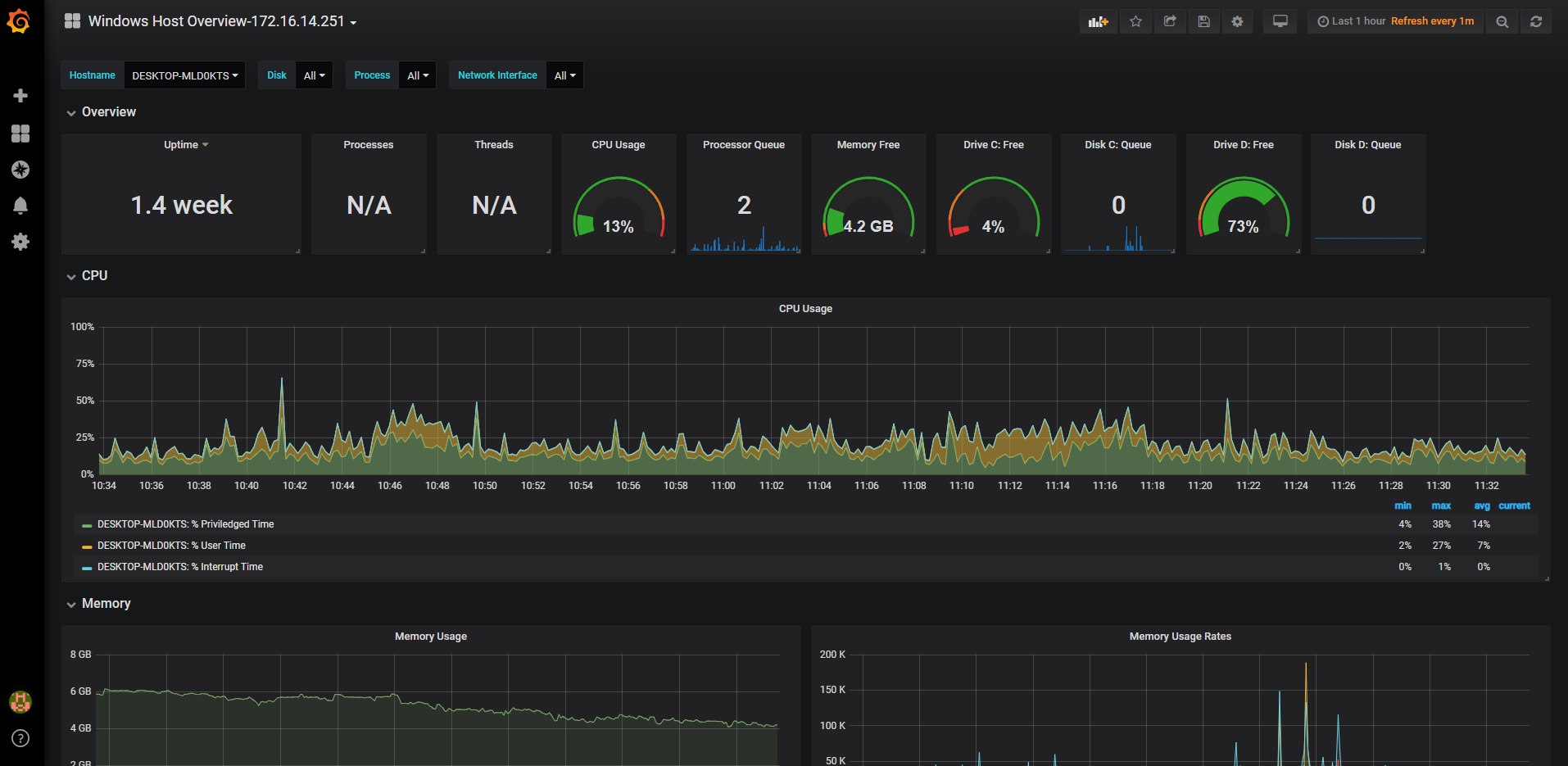Image resolution: width=1568 pixels, height=766 pixels.
Task: Sort legend by max column
Action: 1441,506
